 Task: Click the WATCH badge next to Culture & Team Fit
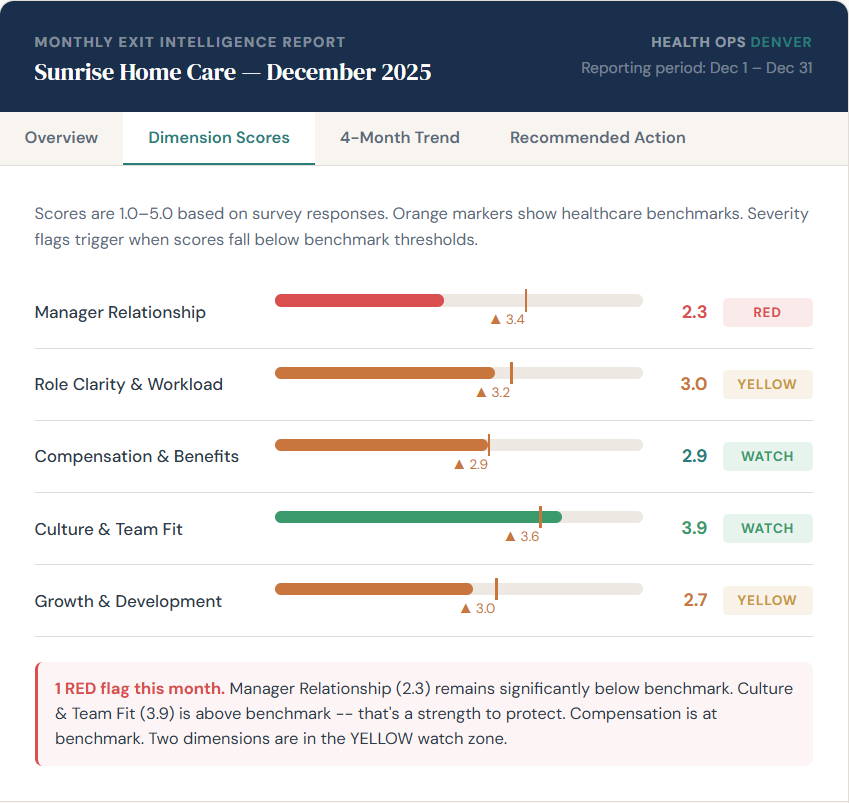point(767,528)
